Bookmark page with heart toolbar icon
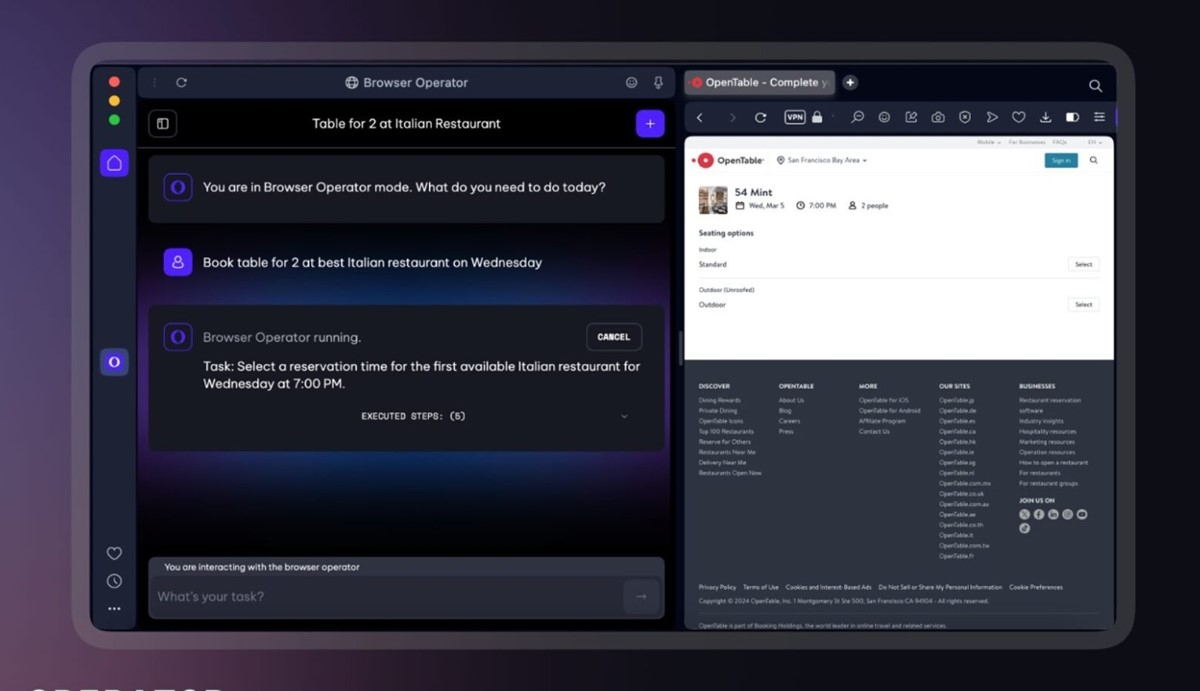1200x691 pixels. (x=1019, y=117)
